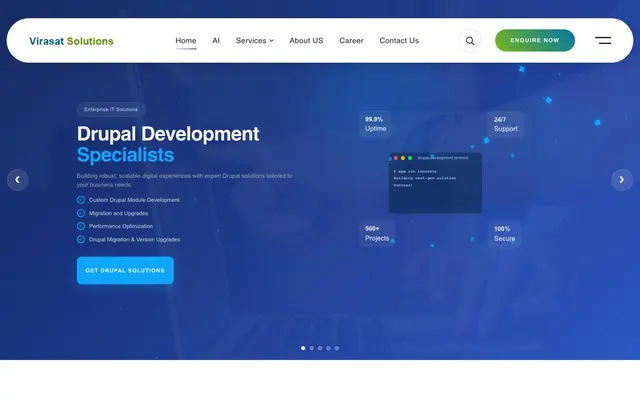This screenshot has width=640, height=400.
Task: Click the Drupal Development heading
Action: click(168, 134)
